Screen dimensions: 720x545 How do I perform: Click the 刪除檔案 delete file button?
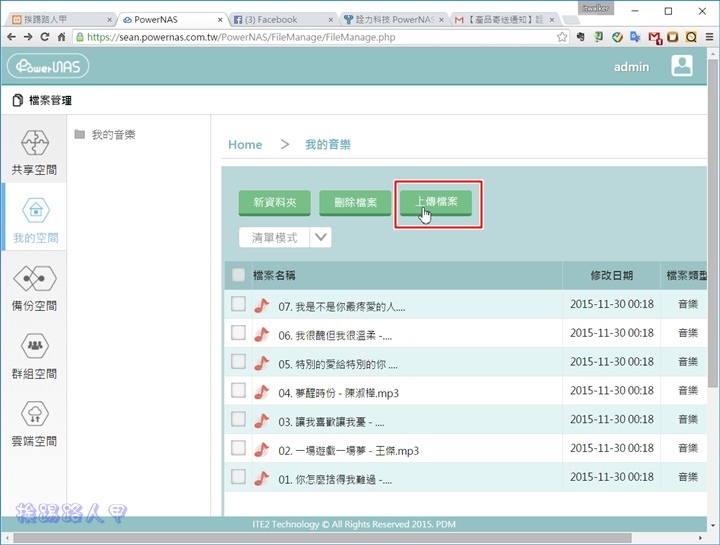[x=355, y=203]
